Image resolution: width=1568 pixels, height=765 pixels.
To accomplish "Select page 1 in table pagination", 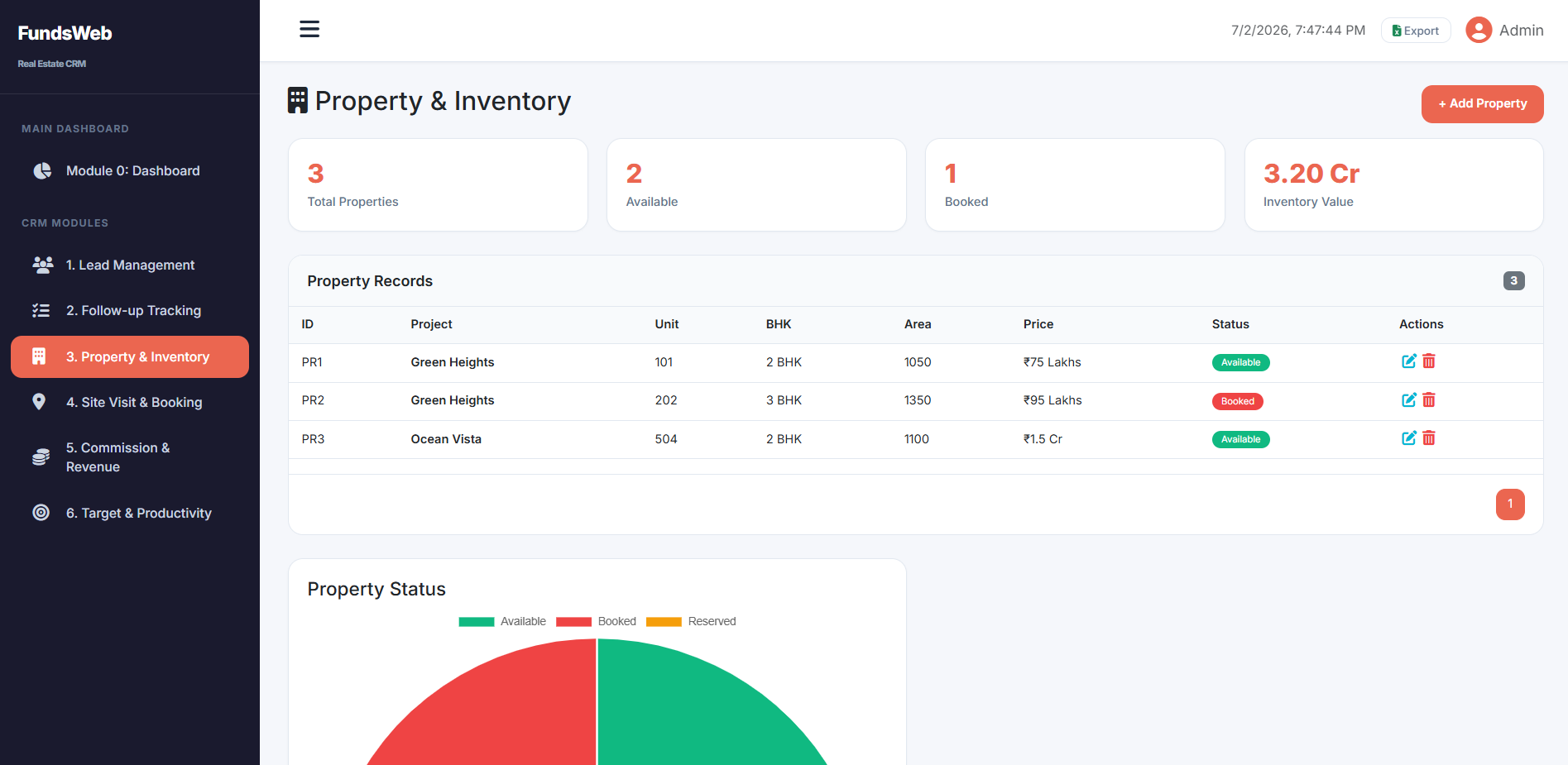I will [x=1510, y=504].
